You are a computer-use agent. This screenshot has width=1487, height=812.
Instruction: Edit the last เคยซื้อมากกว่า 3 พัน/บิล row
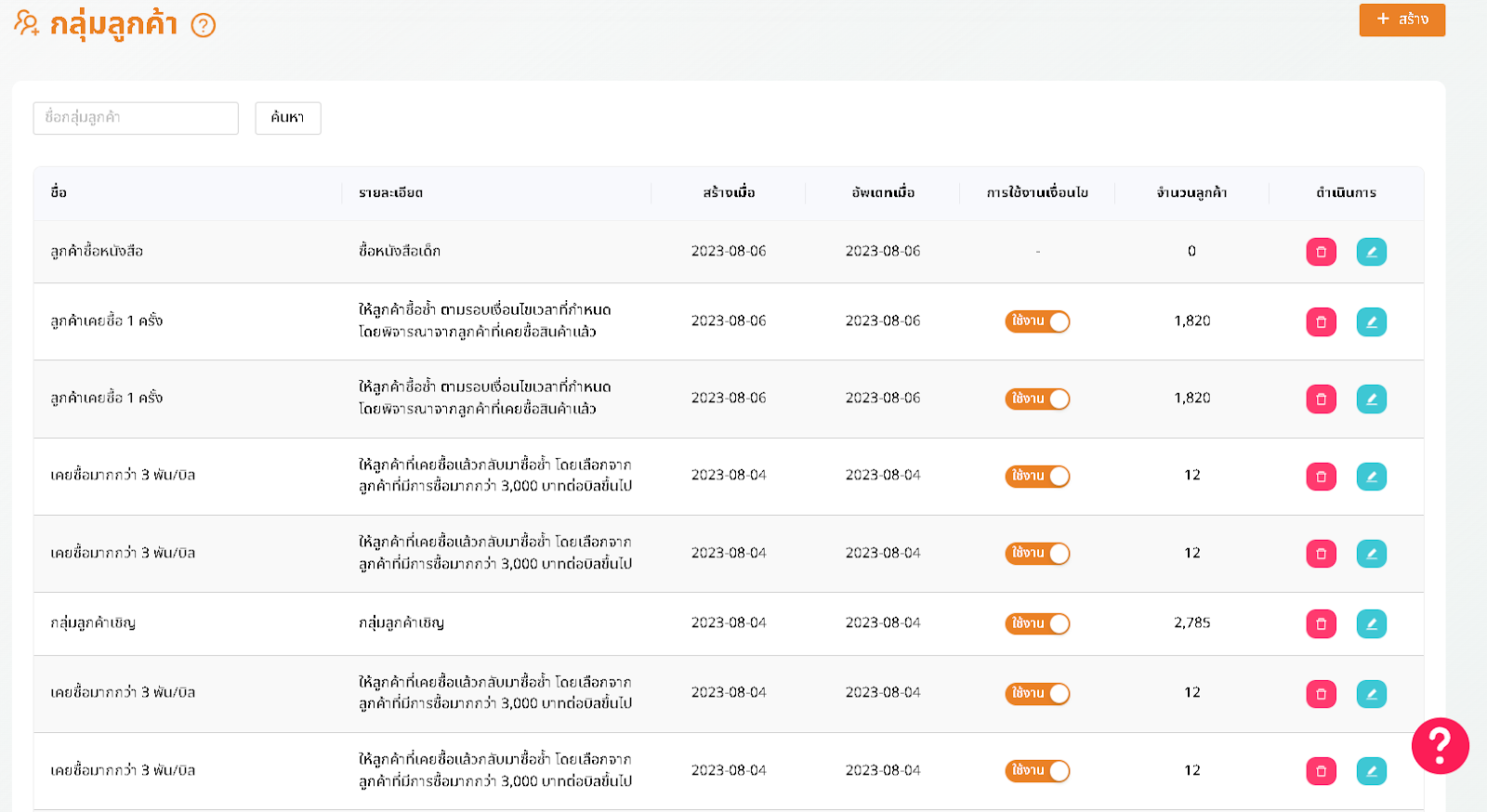point(1371,770)
